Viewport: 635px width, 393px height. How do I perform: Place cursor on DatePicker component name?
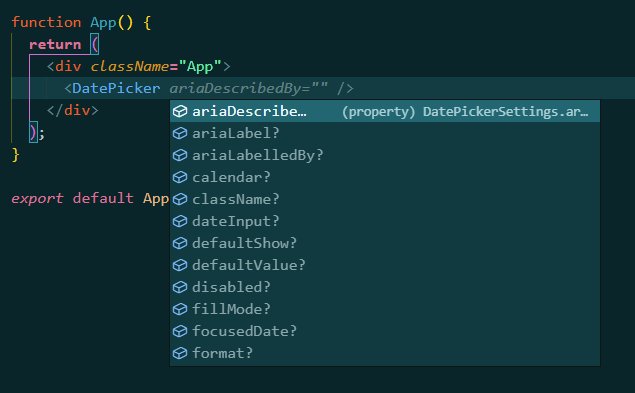116,88
